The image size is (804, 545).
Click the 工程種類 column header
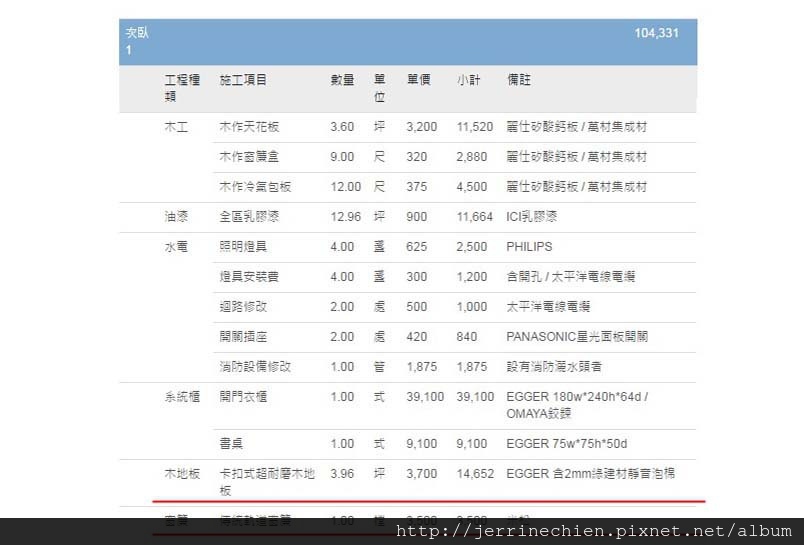tap(182, 88)
